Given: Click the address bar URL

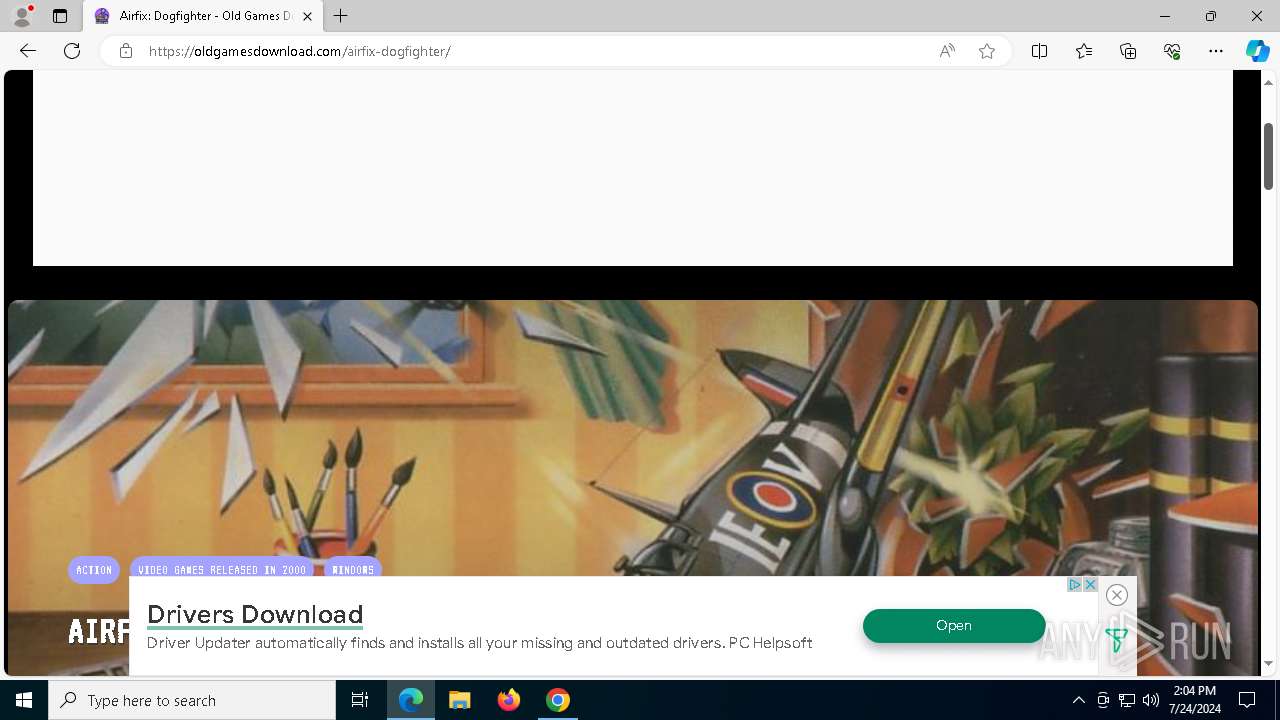Looking at the screenshot, I should coord(300,51).
